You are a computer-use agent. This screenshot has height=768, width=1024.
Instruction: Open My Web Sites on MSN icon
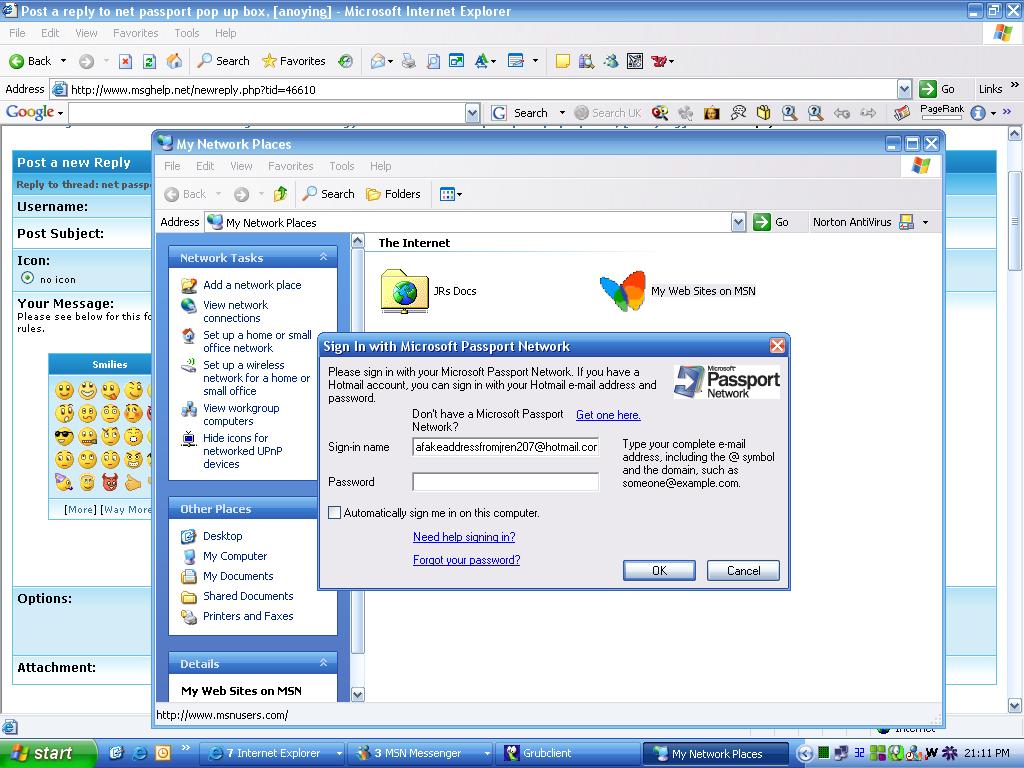623,291
